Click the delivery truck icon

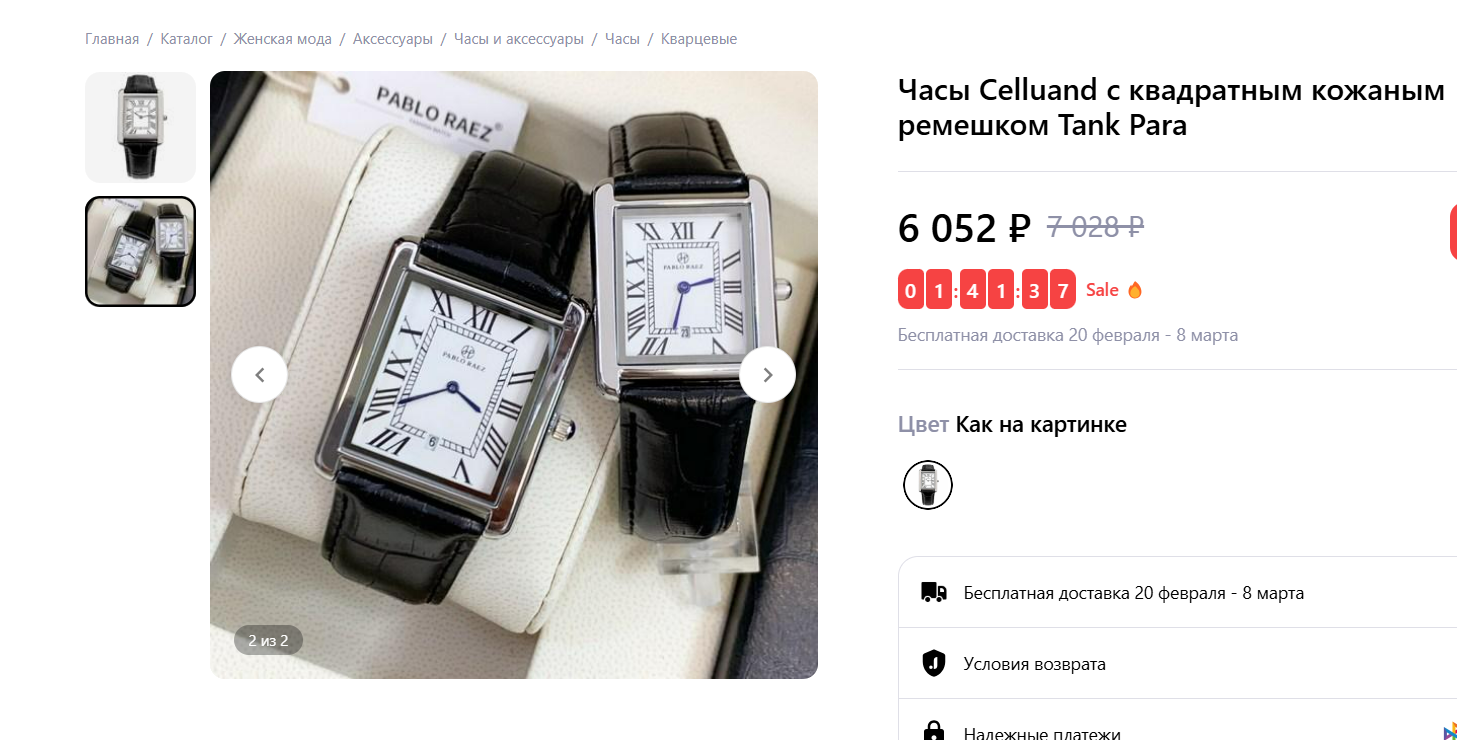(x=933, y=592)
